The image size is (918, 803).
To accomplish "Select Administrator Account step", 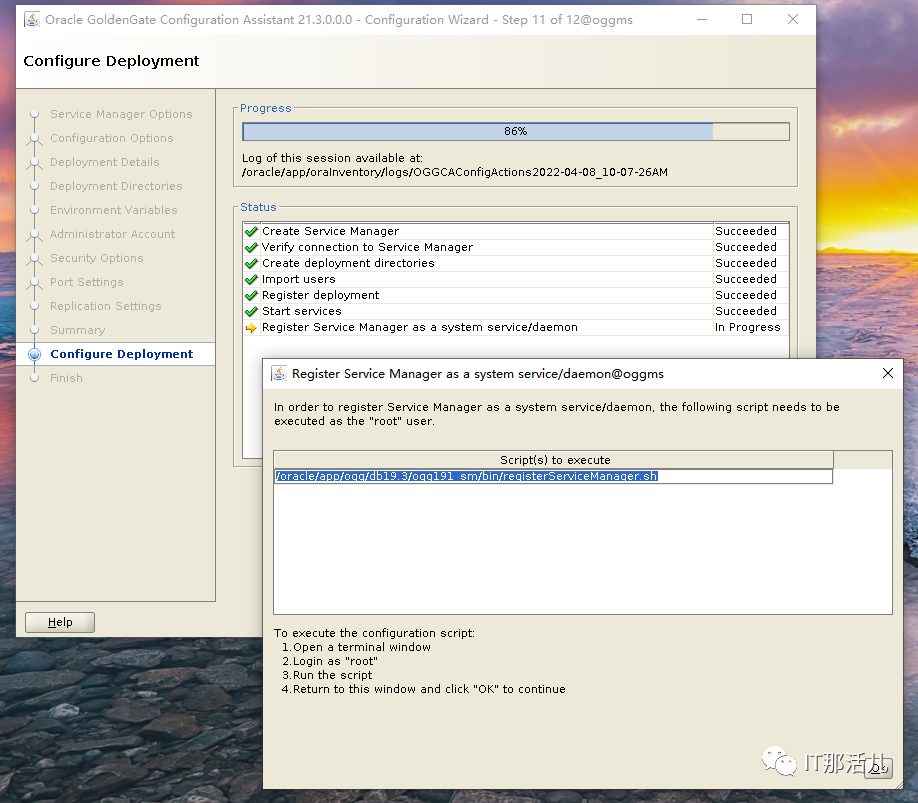I will 112,234.
